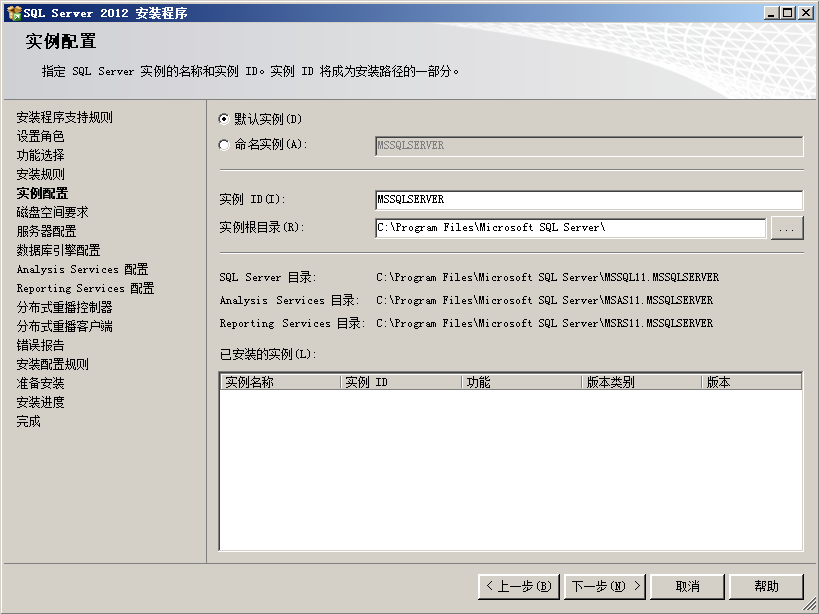Click the 安装配置规则 step in sidebar
Screen dimensions: 819x614
click(53, 364)
